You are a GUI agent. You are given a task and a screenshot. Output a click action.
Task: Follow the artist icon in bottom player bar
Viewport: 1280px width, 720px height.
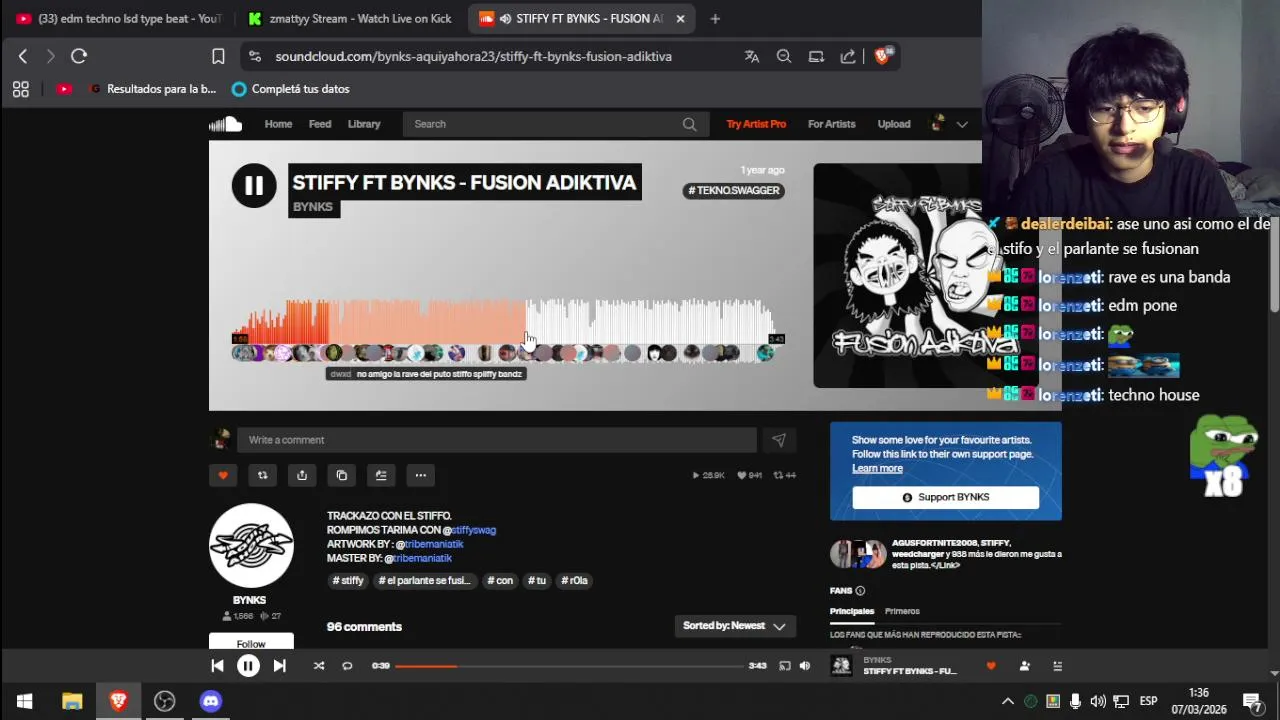pos(1024,666)
